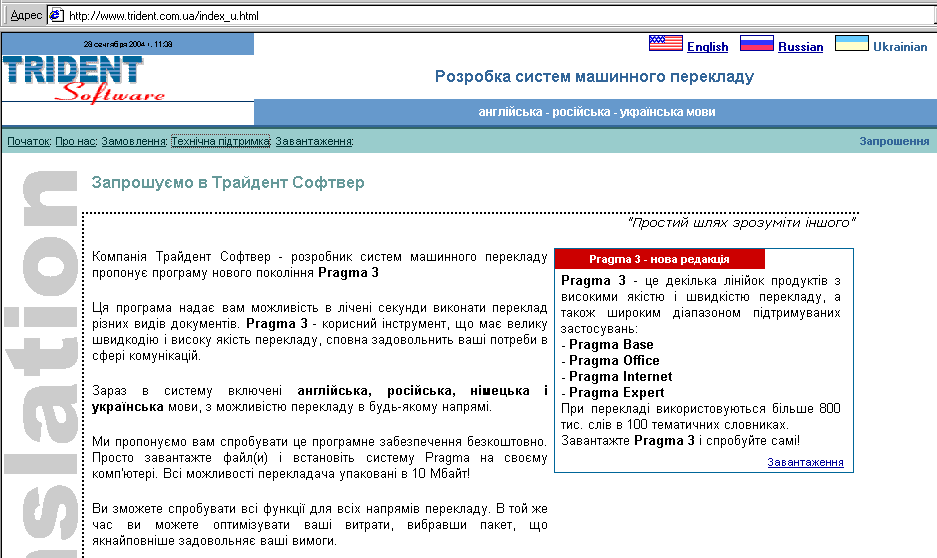This screenshot has height=558, width=937.
Task: Switch the site to Russian
Action: [x=800, y=47]
